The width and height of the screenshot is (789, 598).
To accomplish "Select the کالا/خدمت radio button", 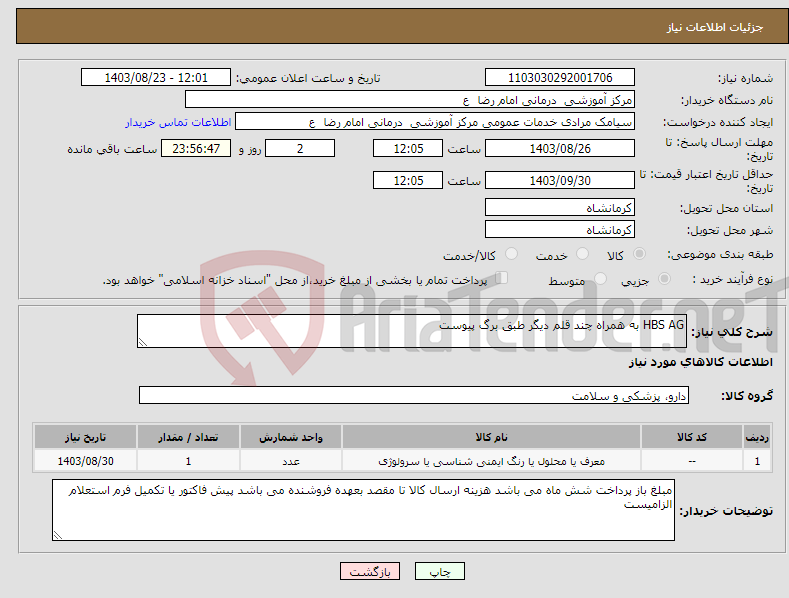I will (511, 254).
